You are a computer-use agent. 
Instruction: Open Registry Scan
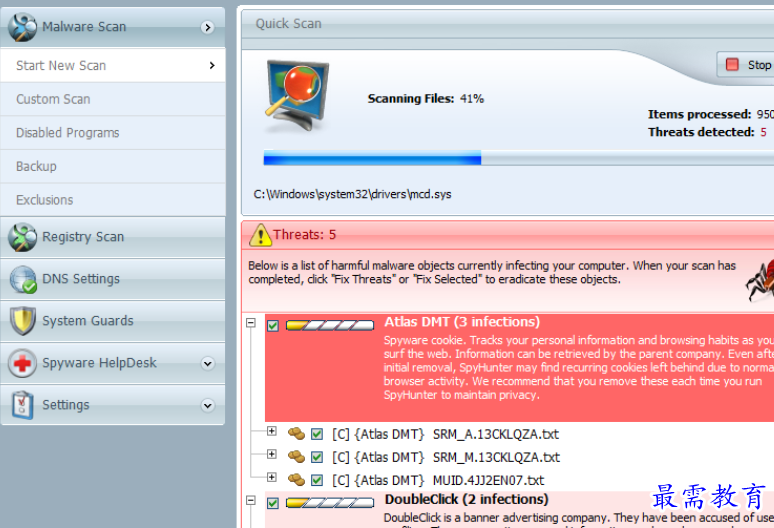113,237
